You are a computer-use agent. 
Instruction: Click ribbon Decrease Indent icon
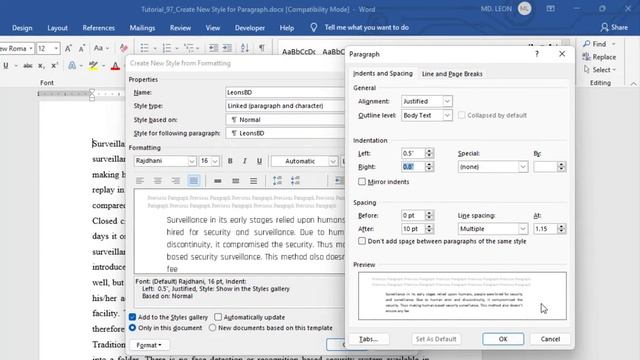[213, 48]
